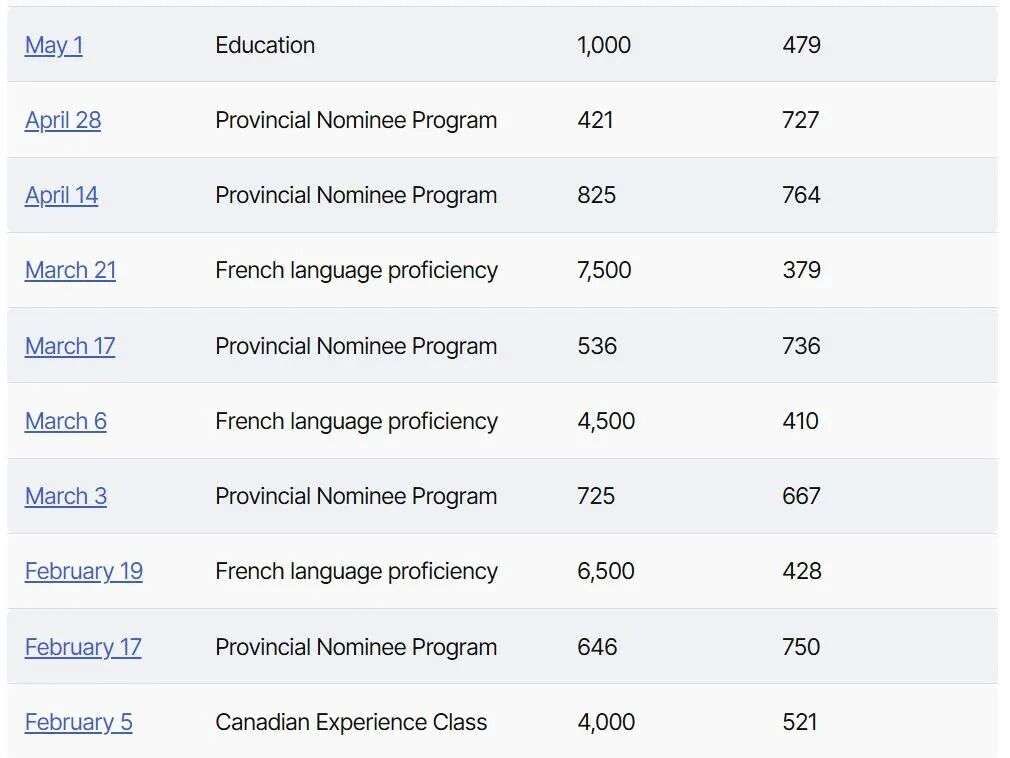Select the 521 score value
Viewport: 1010px width, 758px height.
(x=800, y=722)
